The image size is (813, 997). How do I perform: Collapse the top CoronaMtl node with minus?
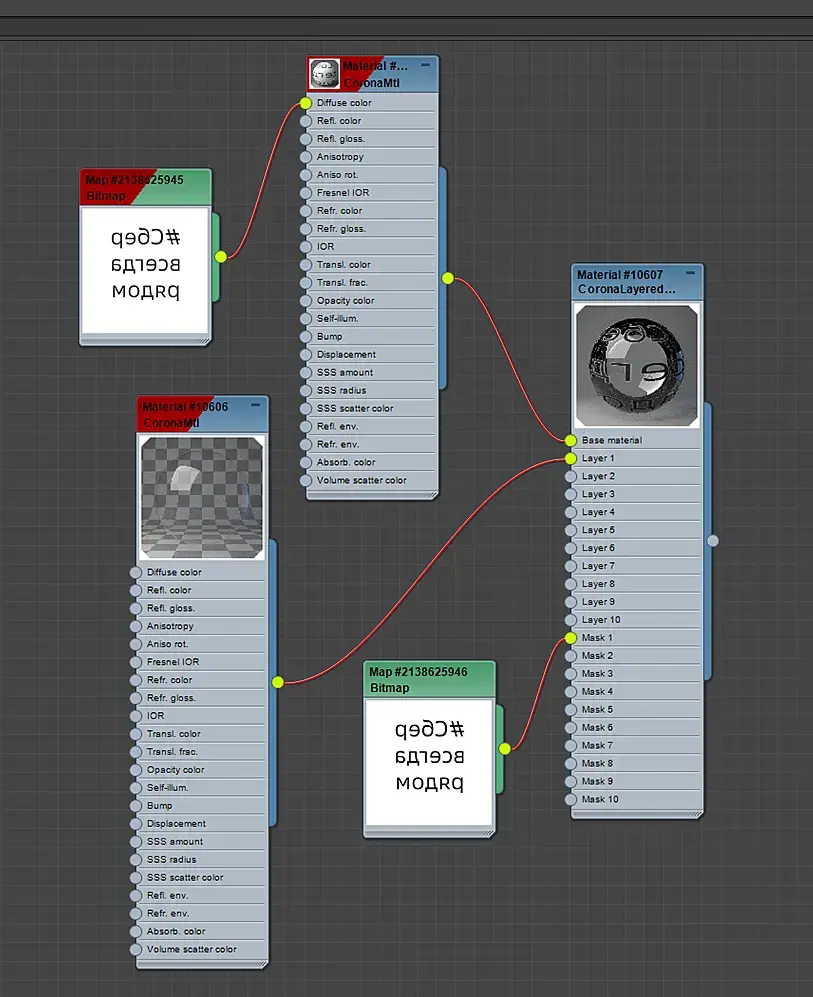pyautogui.click(x=425, y=65)
